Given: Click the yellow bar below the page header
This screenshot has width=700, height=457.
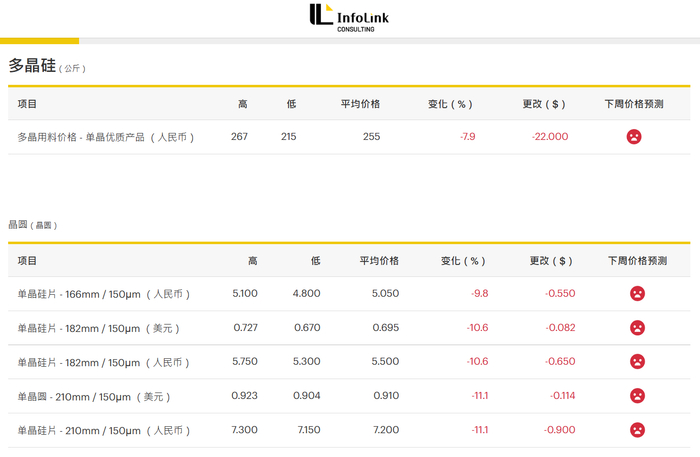Looking at the screenshot, I should coord(39,41).
